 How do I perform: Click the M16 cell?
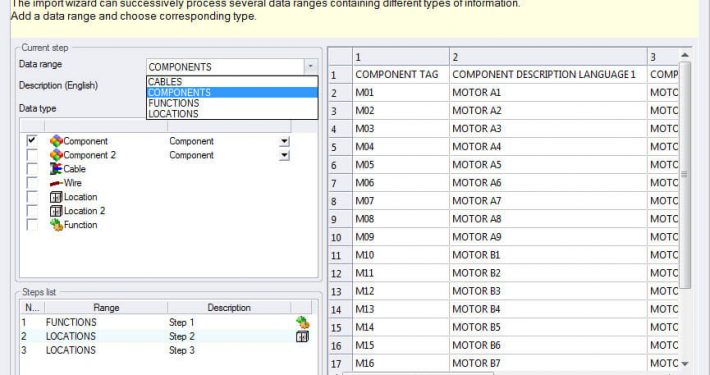coord(401,363)
